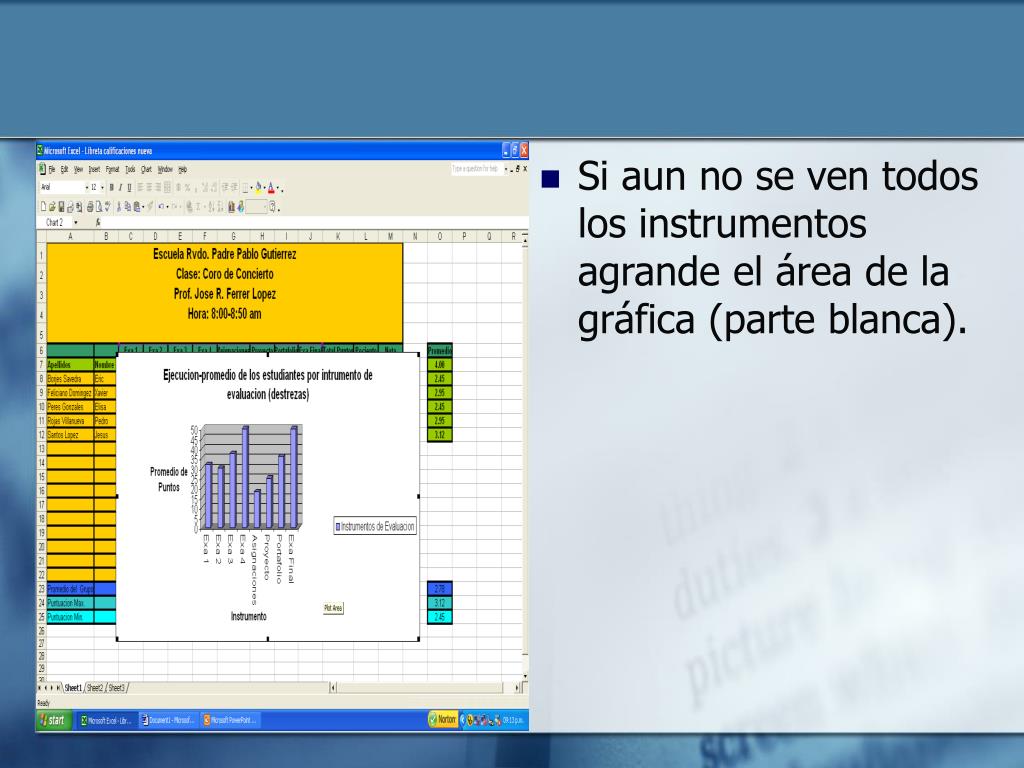Expand the Undo history arrow
Image resolution: width=1024 pixels, height=768 pixels.
(167, 207)
